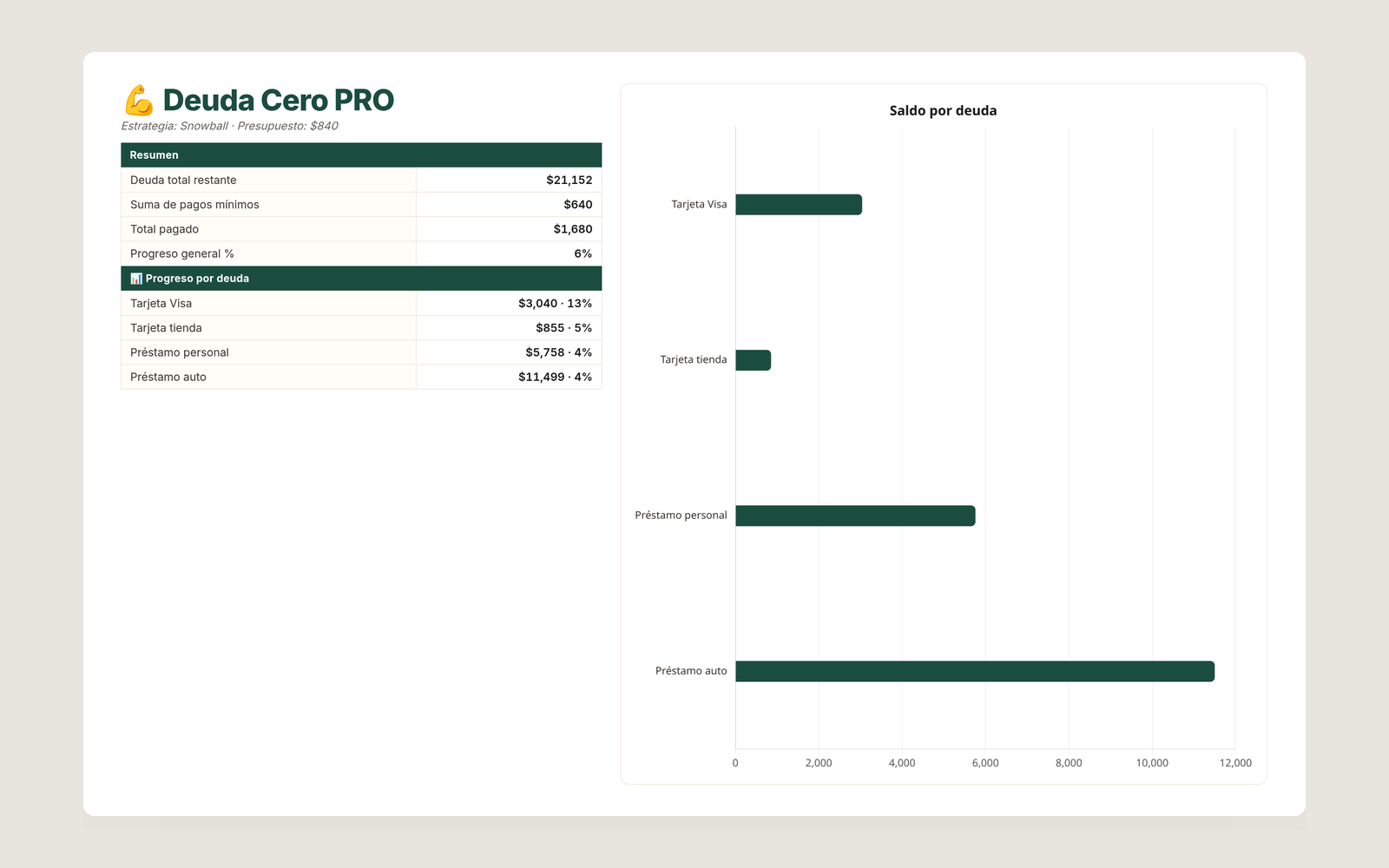The width and height of the screenshot is (1389, 868).
Task: Click the Tarjeta tienda chart axis label
Action: [x=694, y=360]
